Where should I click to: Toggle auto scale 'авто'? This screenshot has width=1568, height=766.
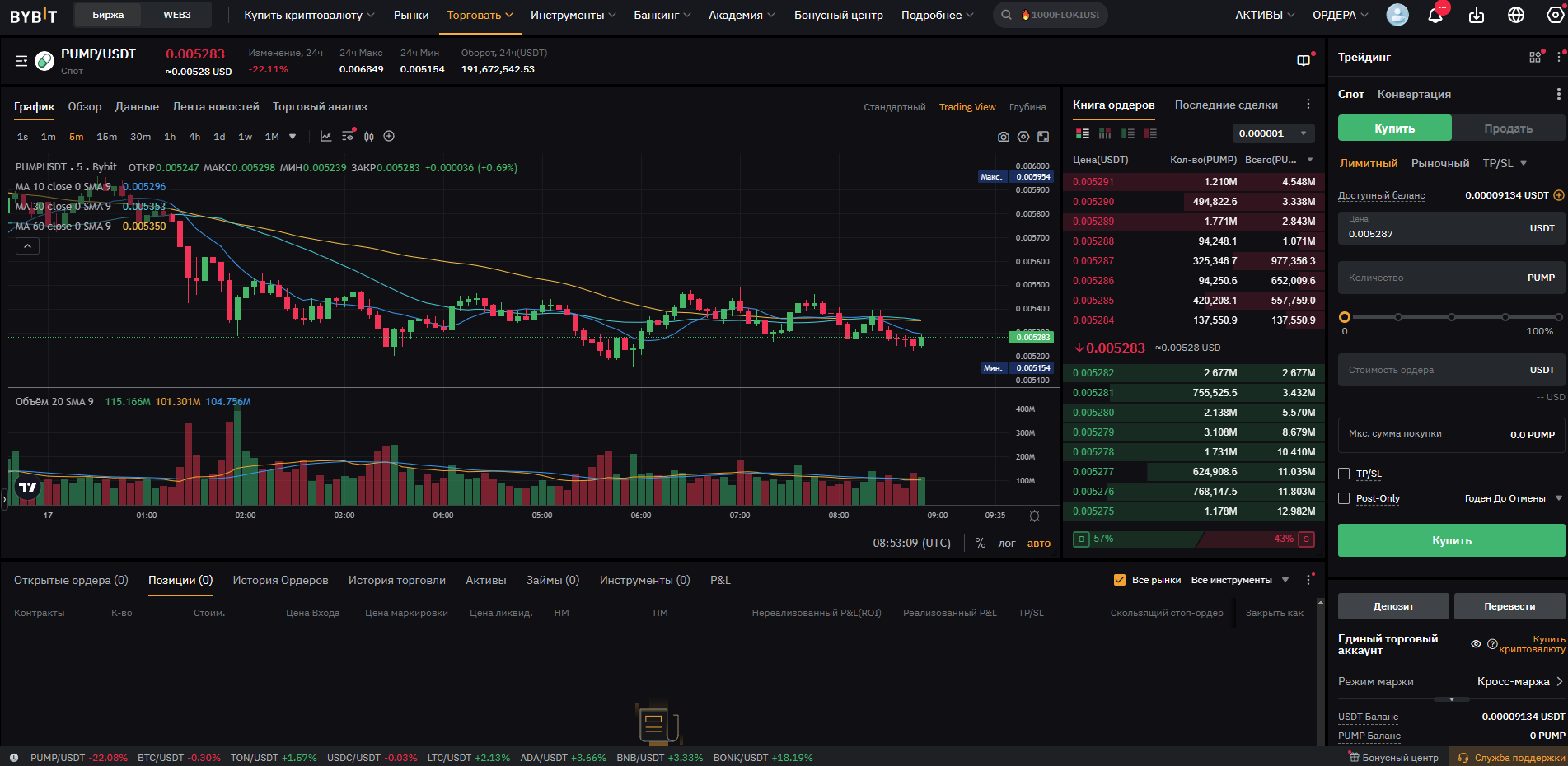(x=1039, y=544)
